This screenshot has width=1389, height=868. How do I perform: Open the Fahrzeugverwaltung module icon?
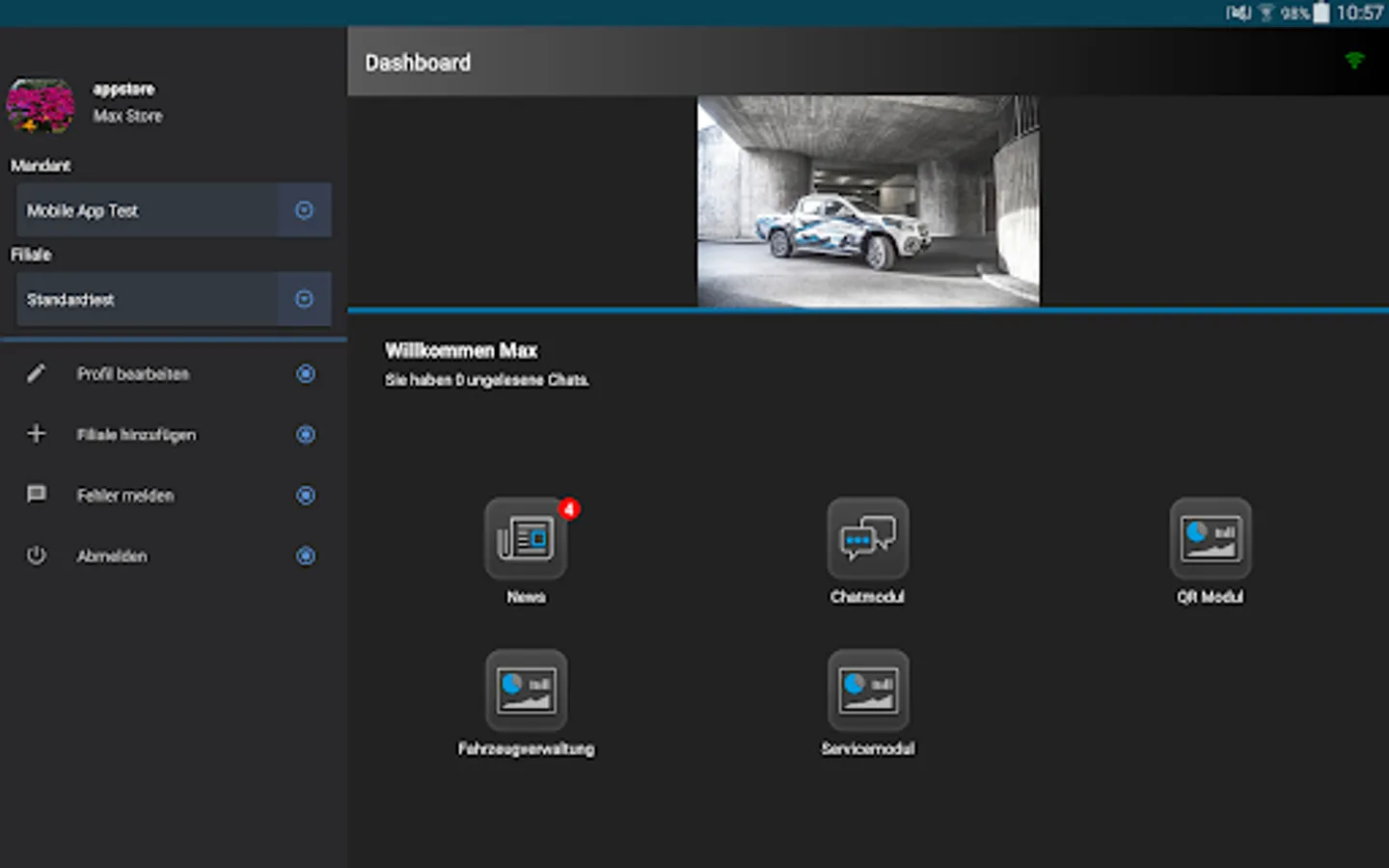coord(526,690)
